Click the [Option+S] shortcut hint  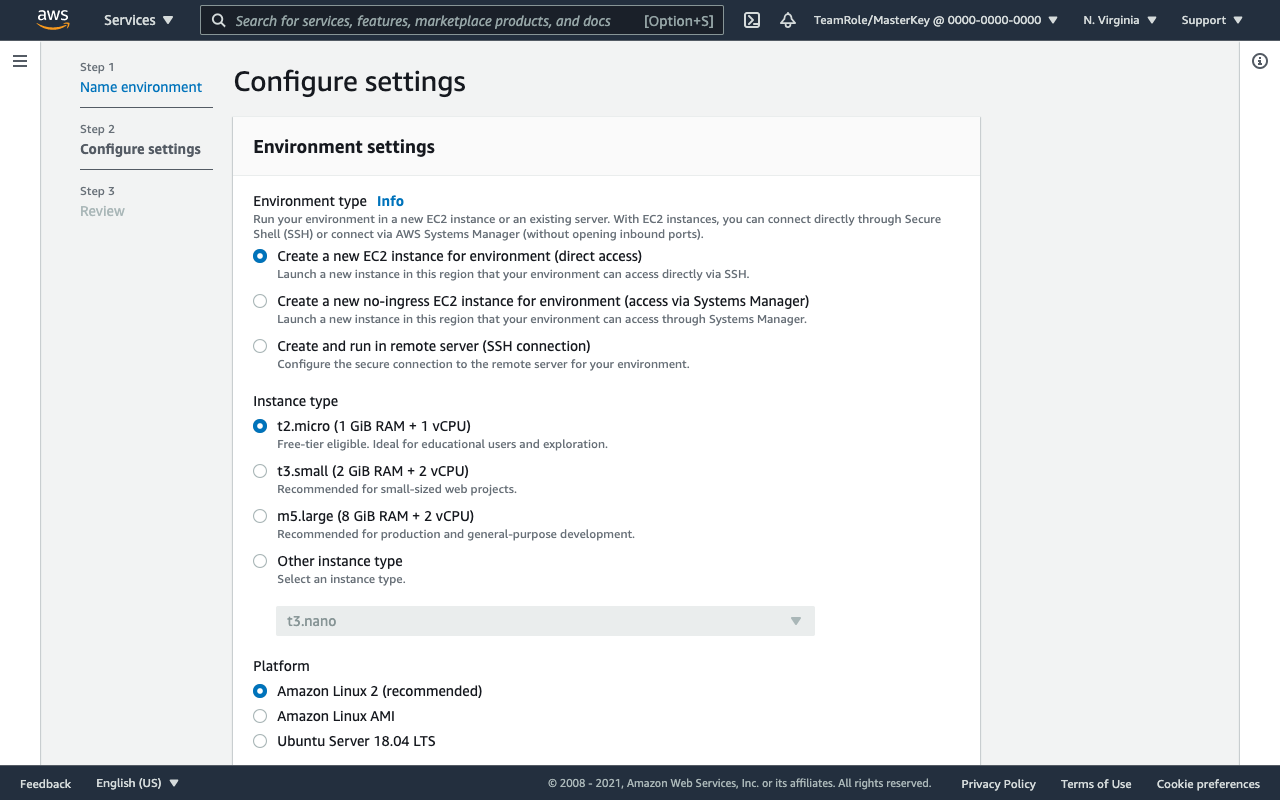pyautogui.click(x=679, y=20)
